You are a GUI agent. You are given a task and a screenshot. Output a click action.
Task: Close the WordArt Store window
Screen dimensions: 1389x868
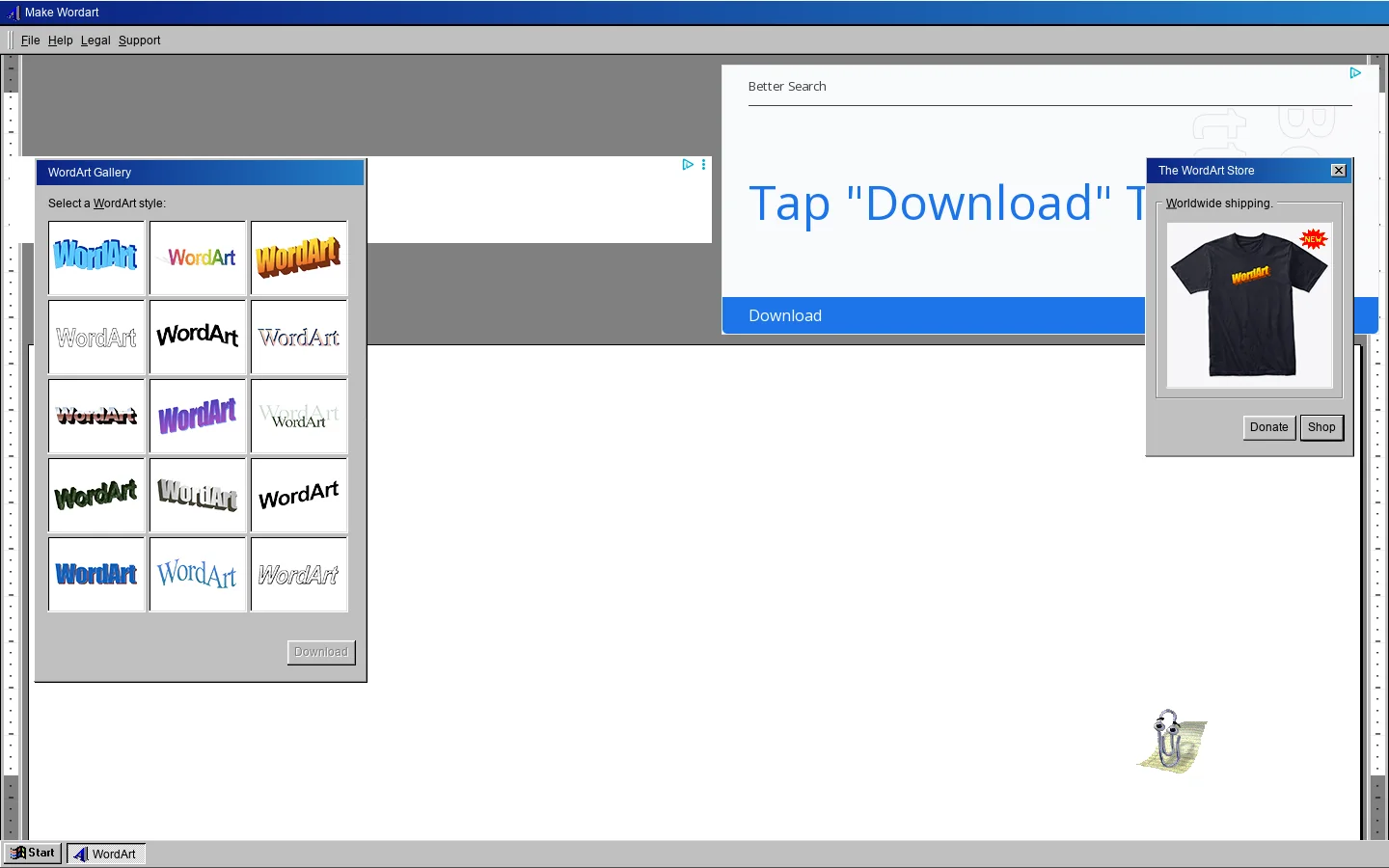1339,171
